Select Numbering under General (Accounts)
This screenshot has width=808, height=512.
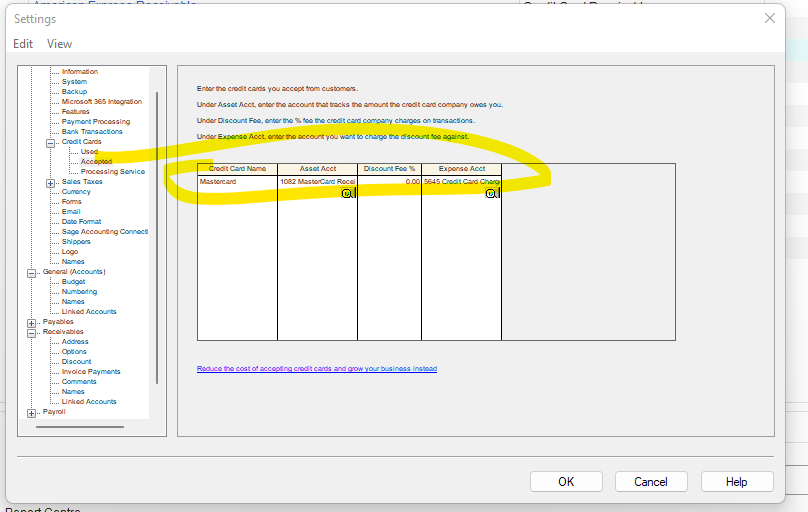(79, 292)
